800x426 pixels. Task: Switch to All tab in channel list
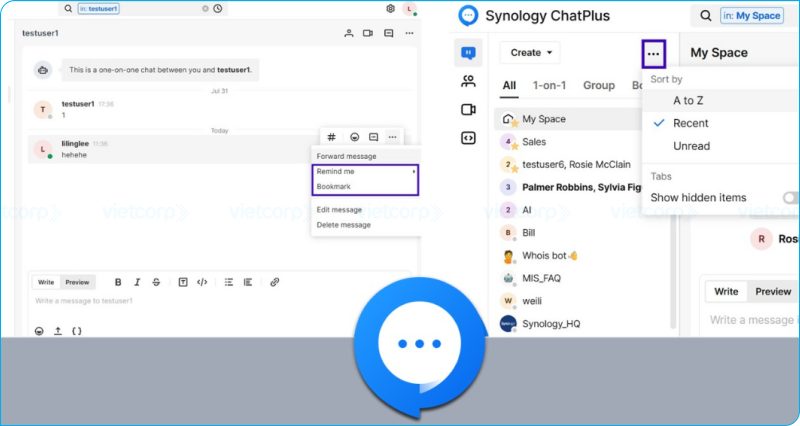point(509,85)
